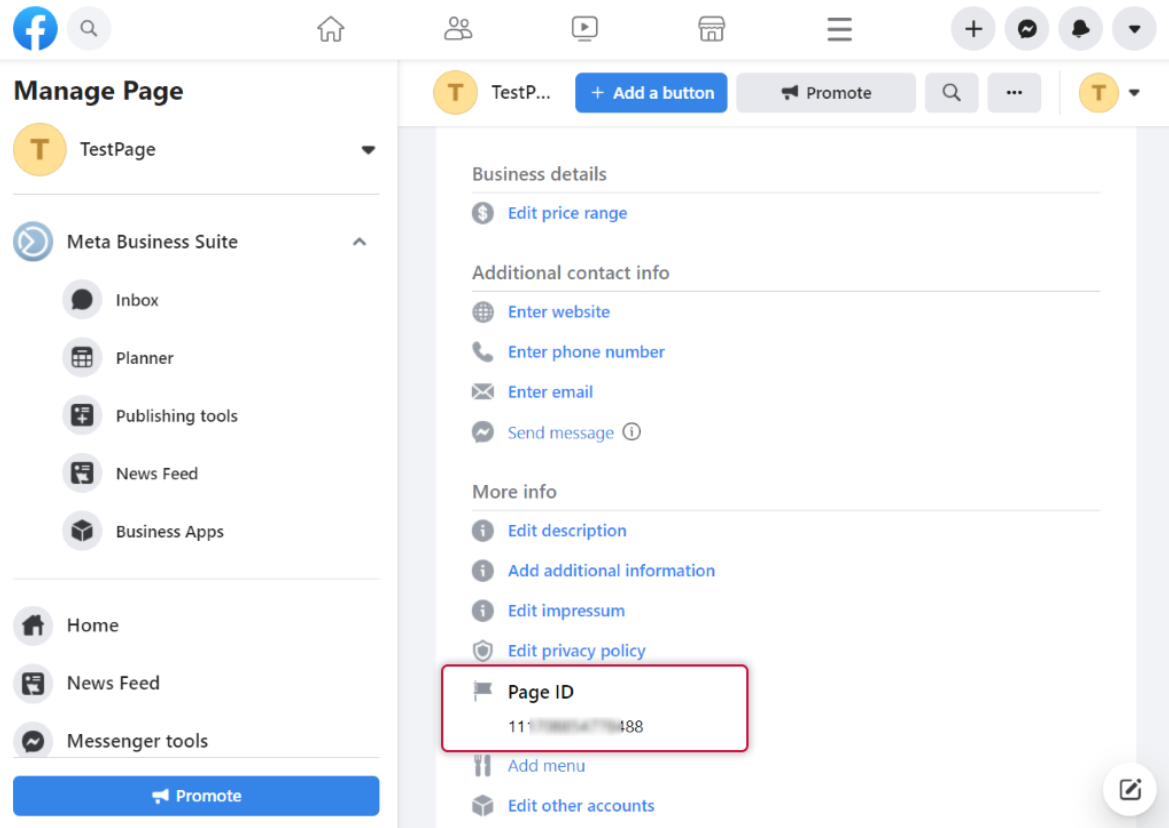Open the Messenger icon in top bar
1169x828 pixels.
1027,30
